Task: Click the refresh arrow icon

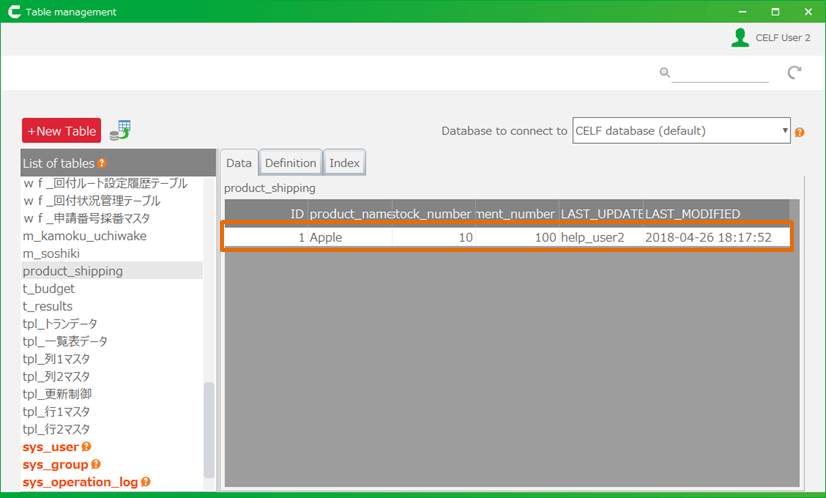Action: (x=794, y=73)
